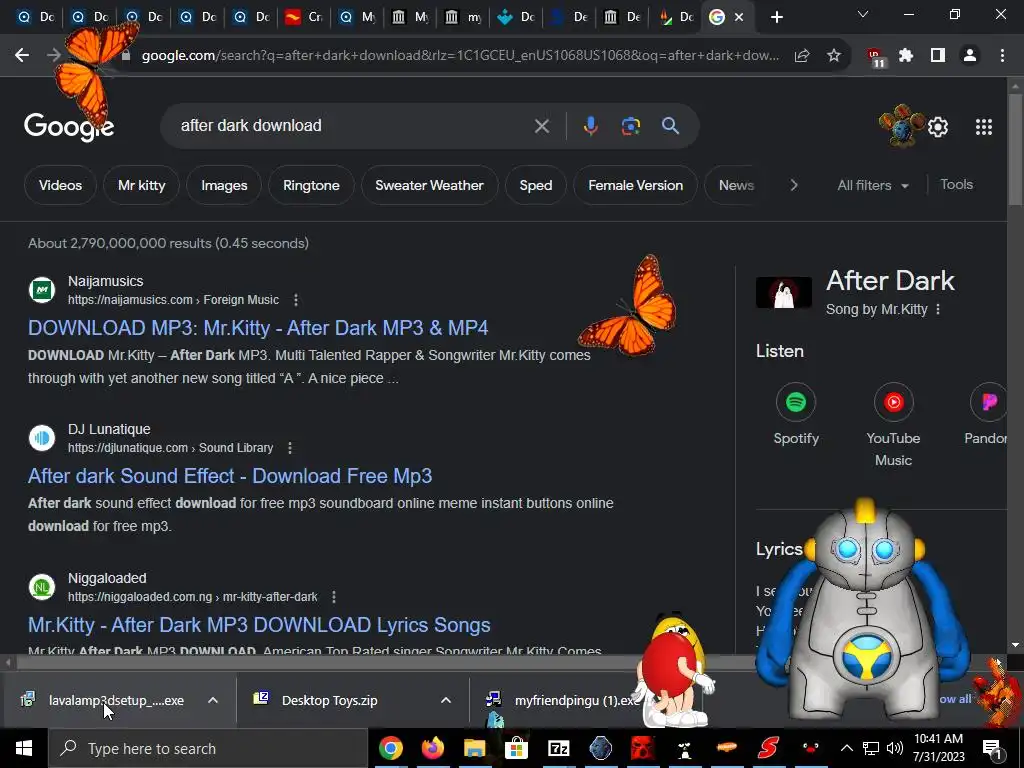This screenshot has width=1024, height=768.
Task: Open more options beside 'Song by Mr.Kitty'
Action: coord(938,310)
